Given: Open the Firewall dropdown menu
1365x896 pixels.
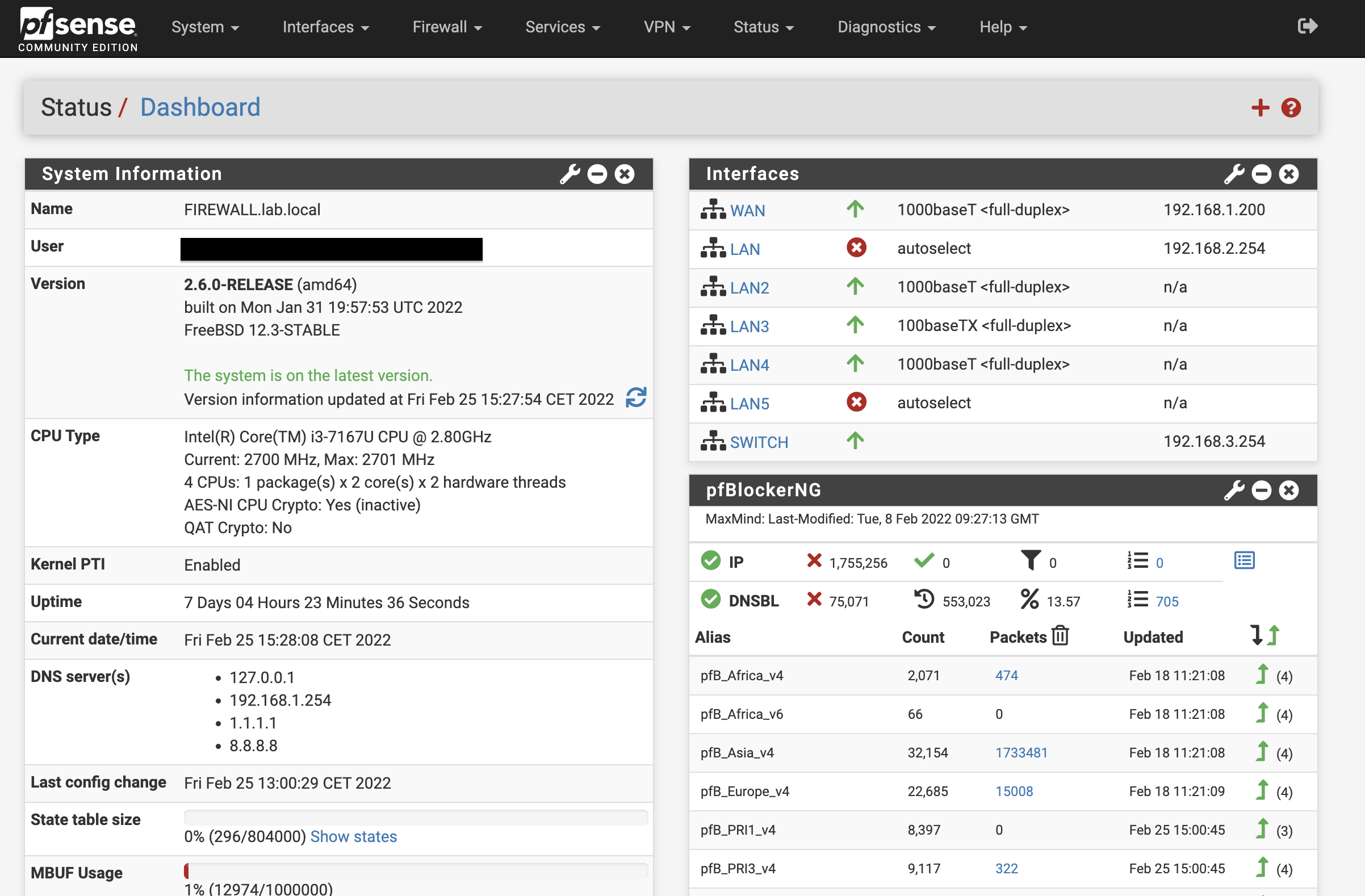Looking at the screenshot, I should tap(447, 27).
